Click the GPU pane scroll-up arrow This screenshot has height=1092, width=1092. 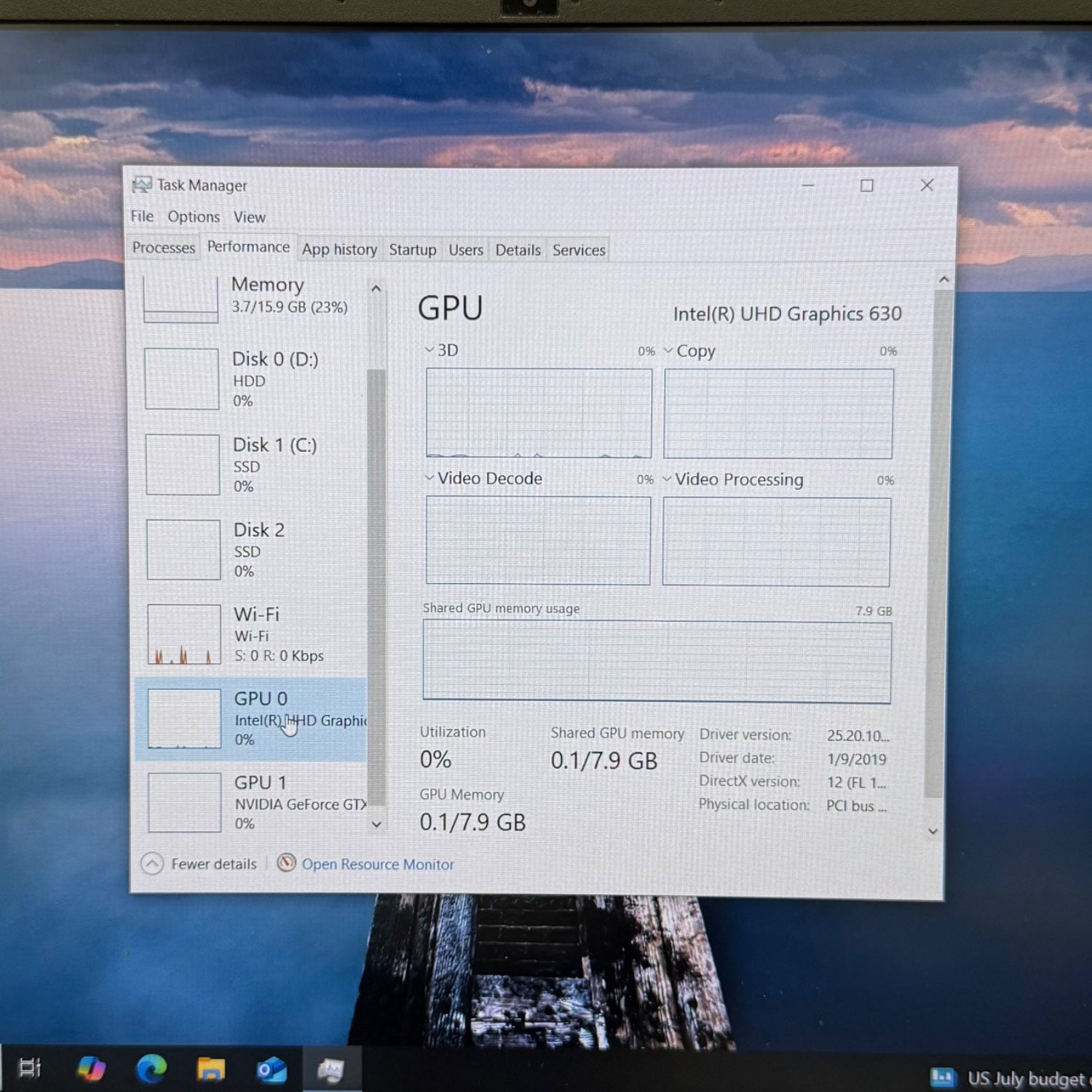(944, 280)
